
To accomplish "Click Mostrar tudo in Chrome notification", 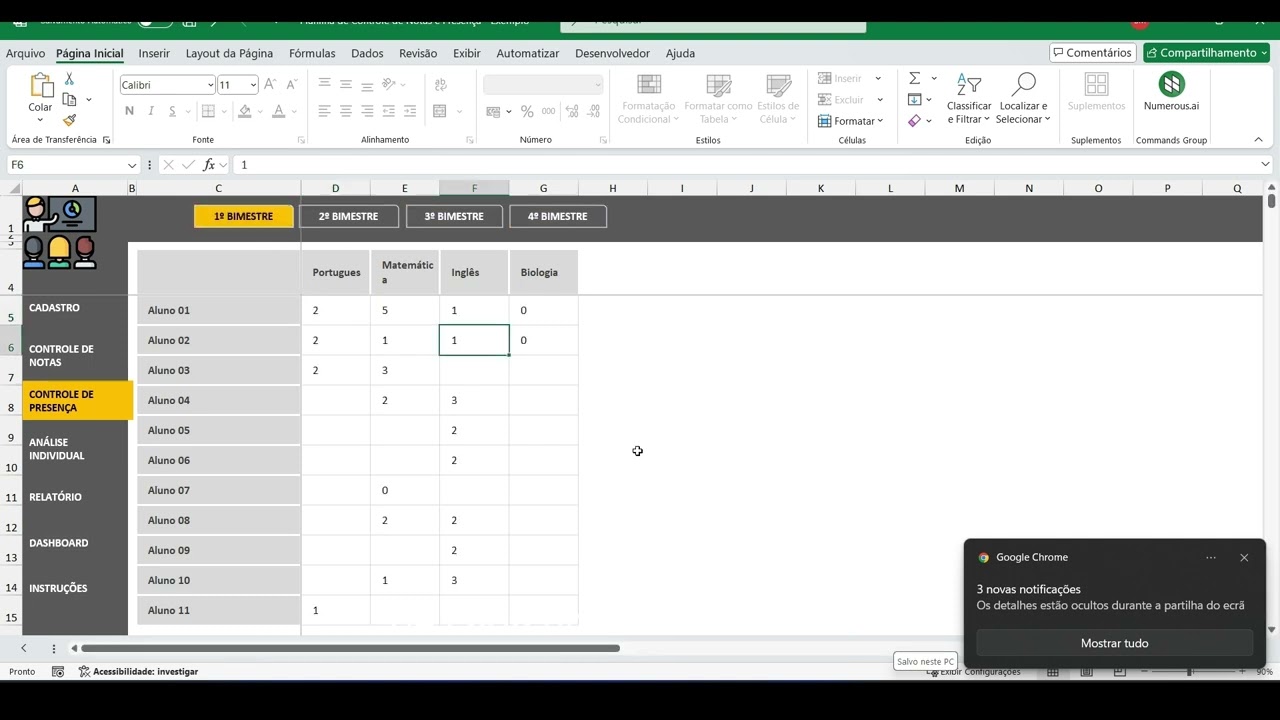I will coord(1114,643).
